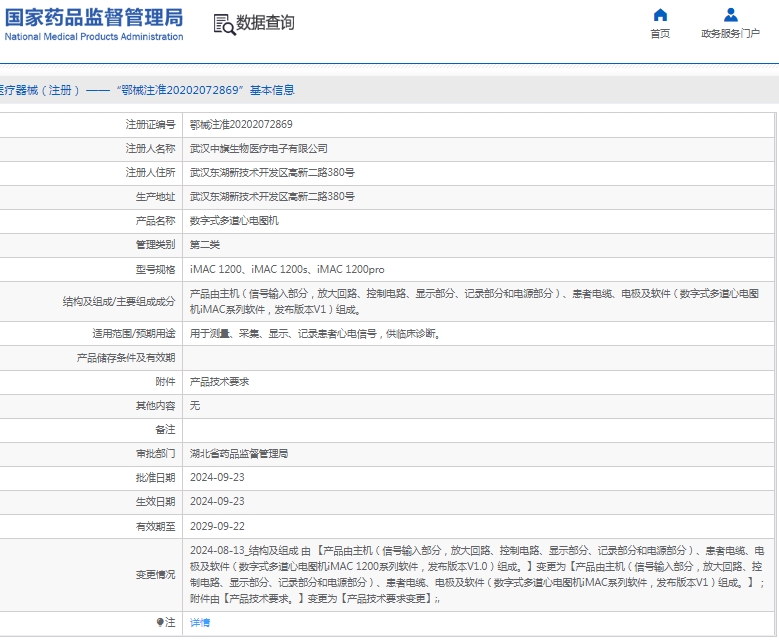Select 生效日期 value 2024-09-23
The height and width of the screenshot is (641, 779).
[x=217, y=501]
